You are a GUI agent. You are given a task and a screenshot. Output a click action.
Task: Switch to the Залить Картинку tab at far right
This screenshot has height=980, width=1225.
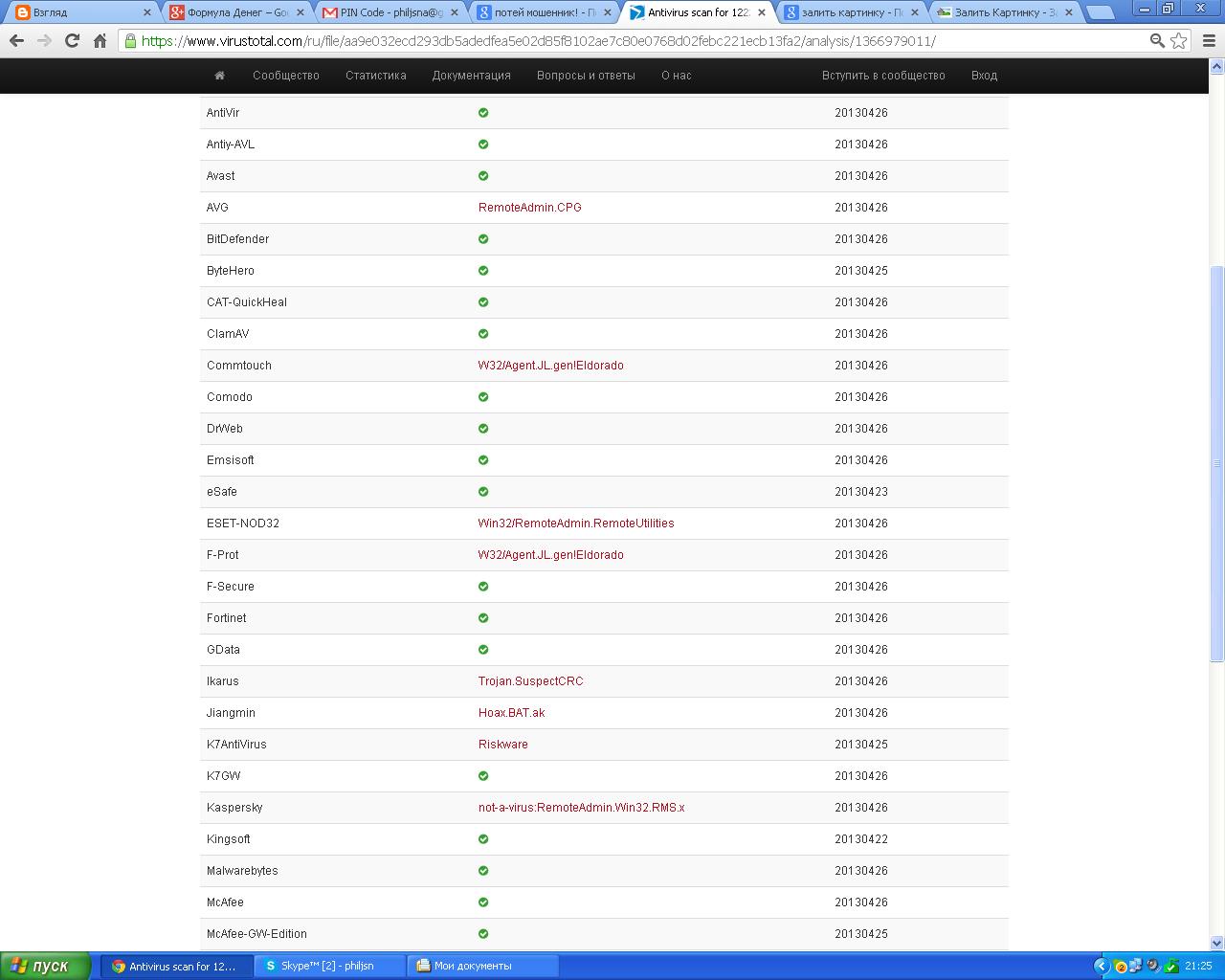[x=1005, y=12]
